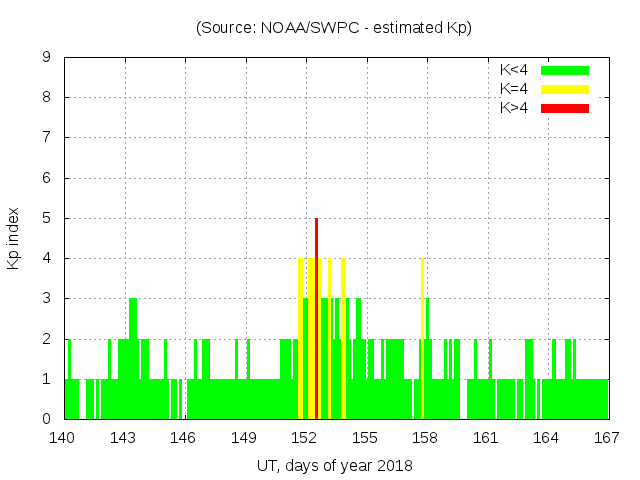Select the K>4 legend label text

click(x=514, y=107)
